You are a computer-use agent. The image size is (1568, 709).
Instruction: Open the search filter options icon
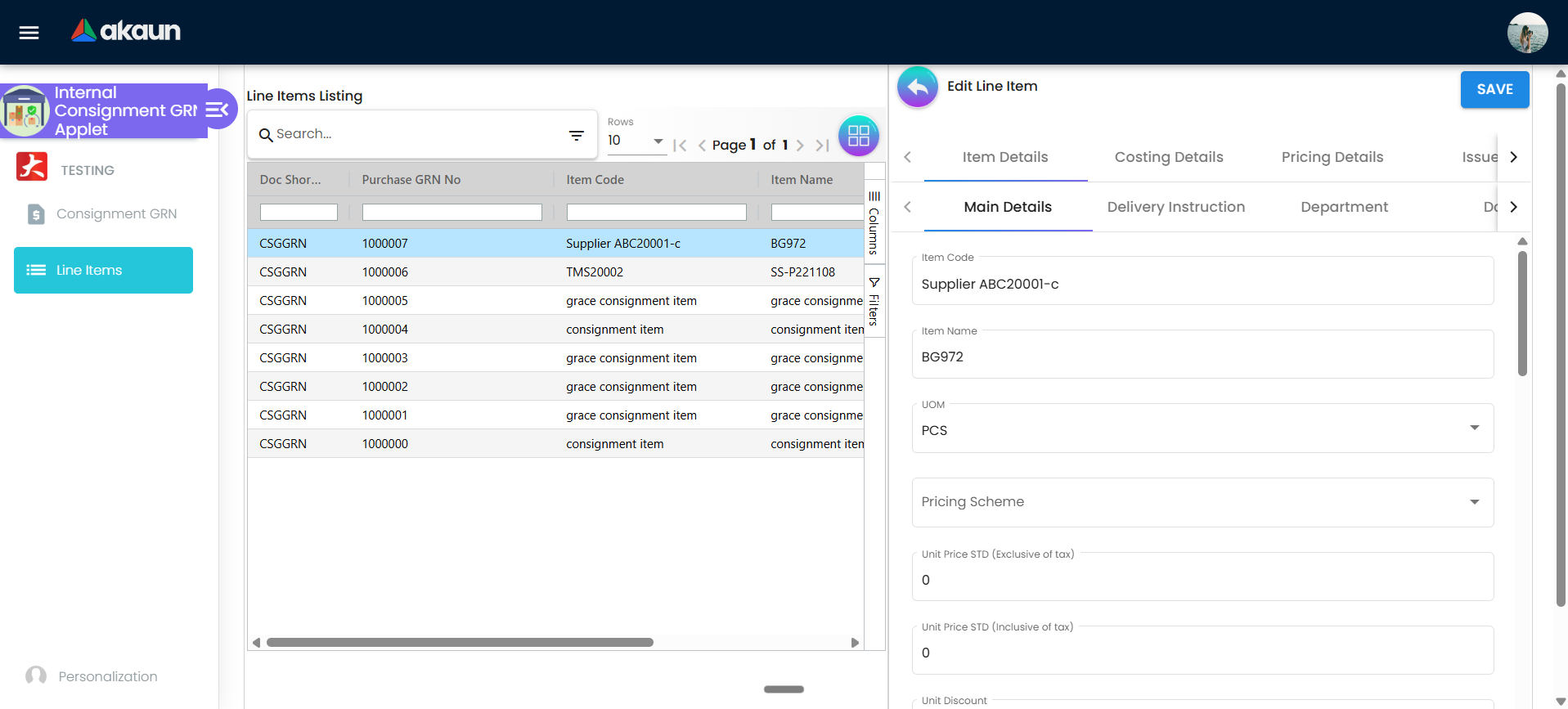tap(577, 135)
